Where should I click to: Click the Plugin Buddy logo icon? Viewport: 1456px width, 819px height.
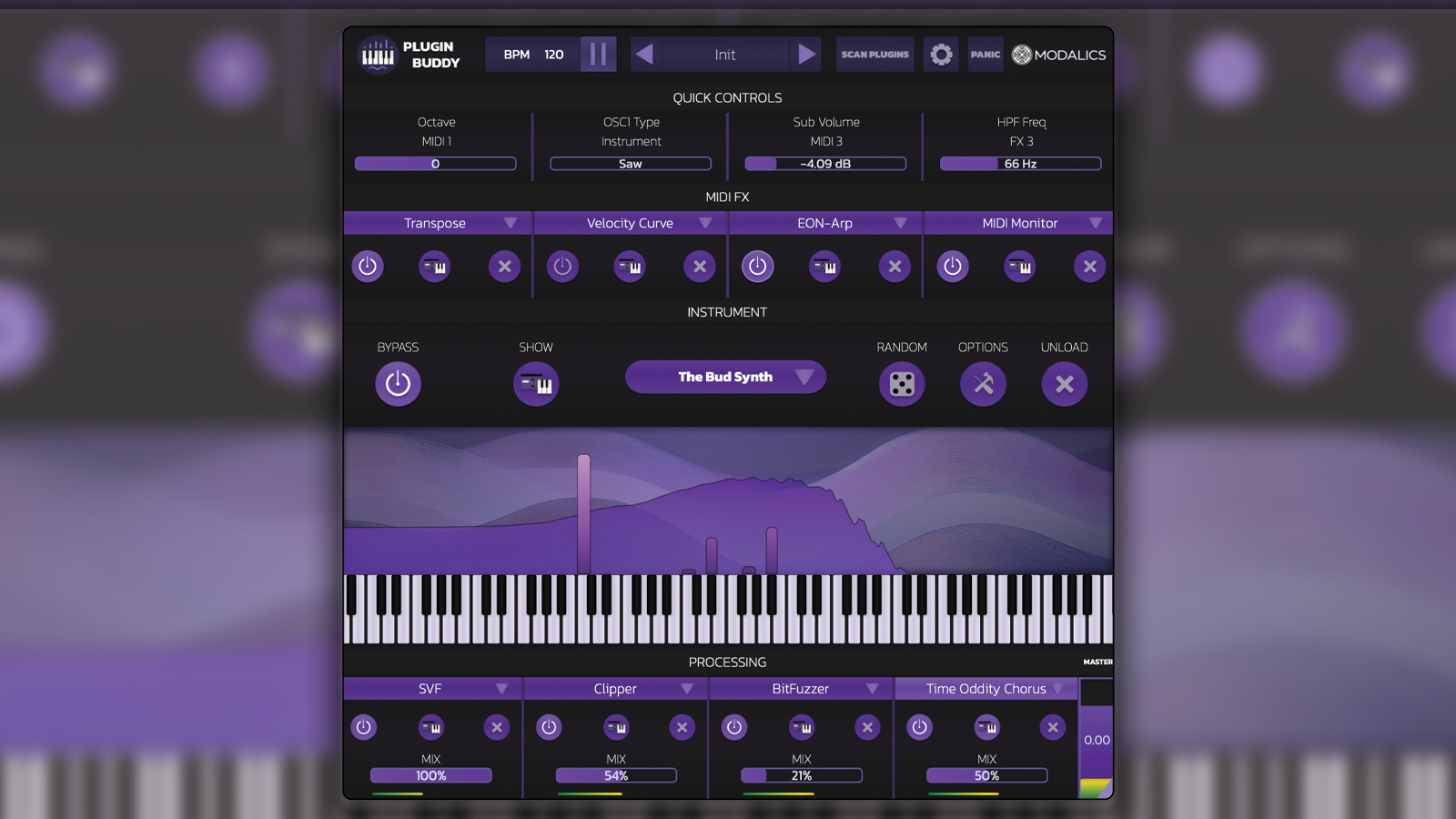point(378,56)
